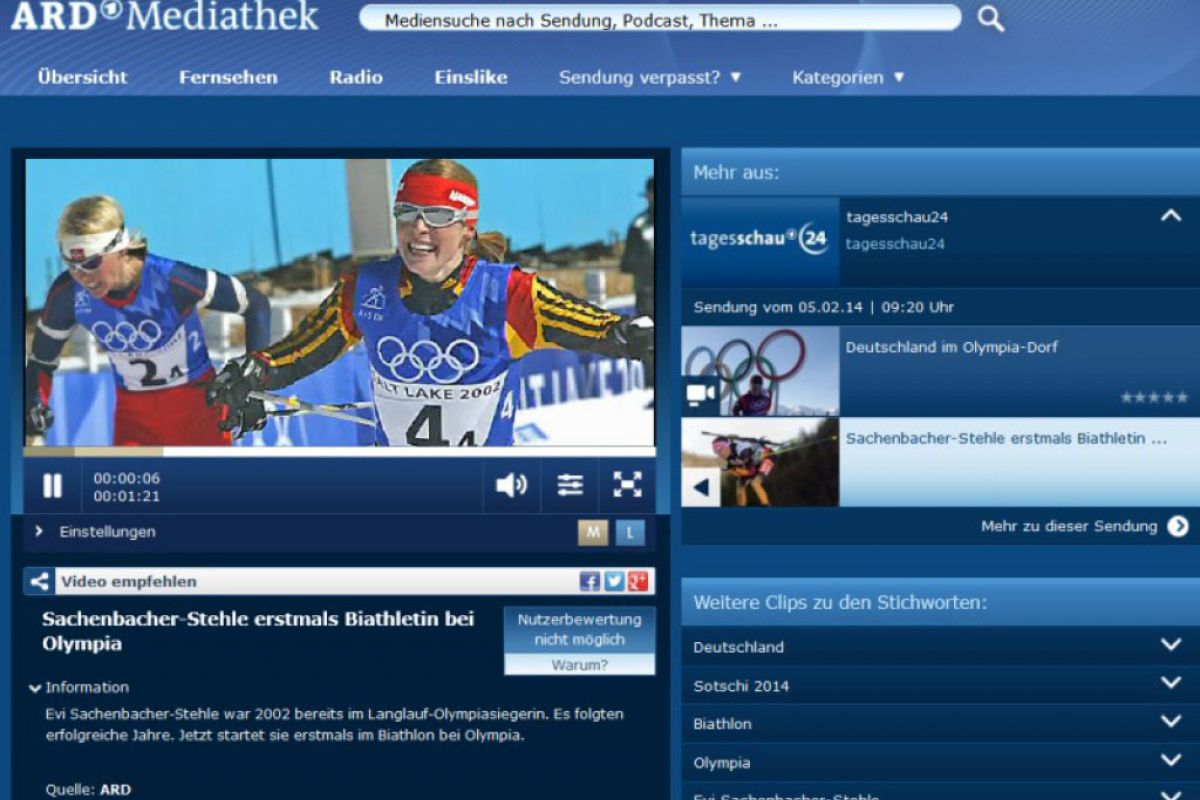Pause the video playback
Screen dimensions: 1200x800
[52, 486]
